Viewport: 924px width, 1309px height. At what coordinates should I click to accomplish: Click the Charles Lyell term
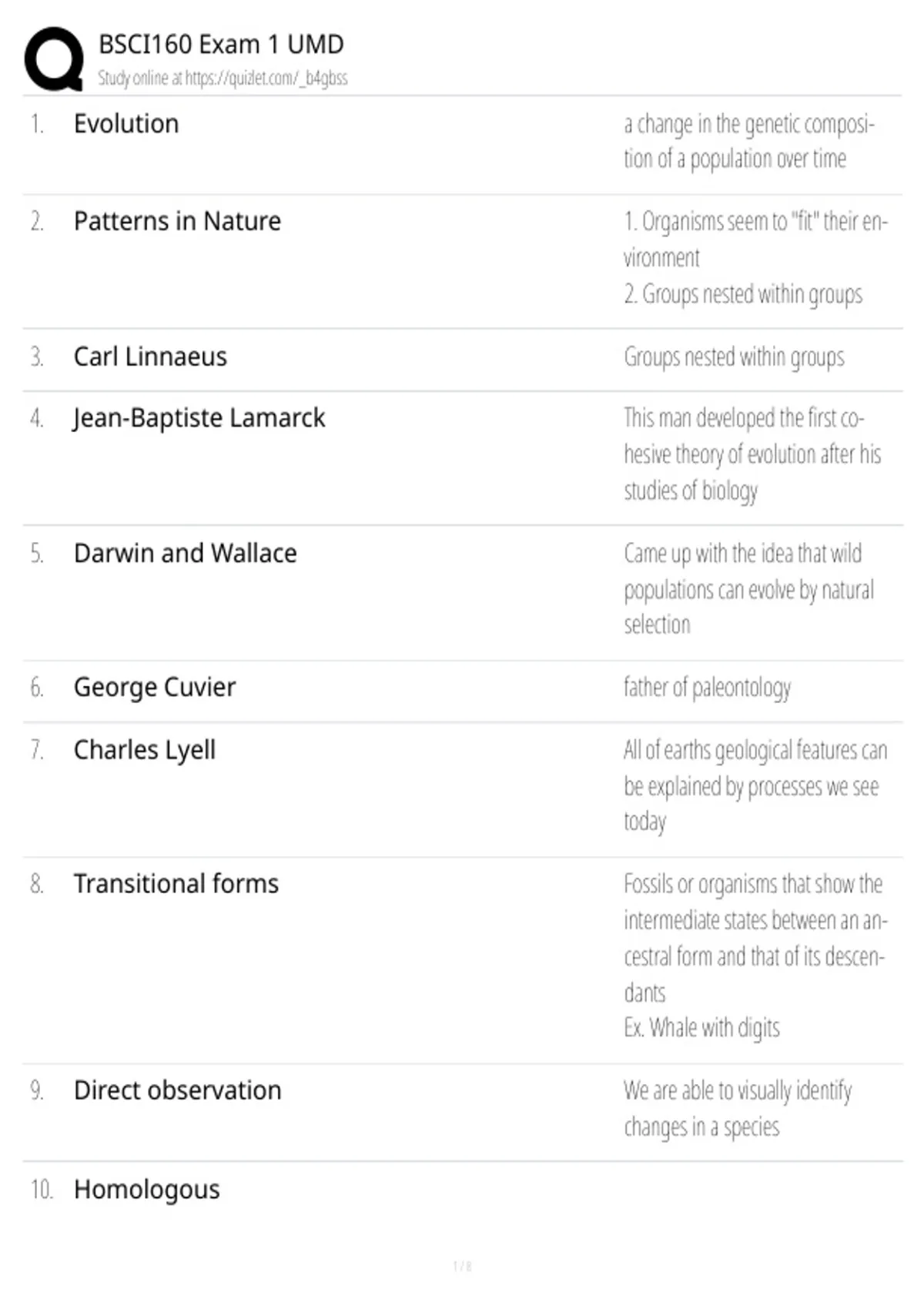145,750
